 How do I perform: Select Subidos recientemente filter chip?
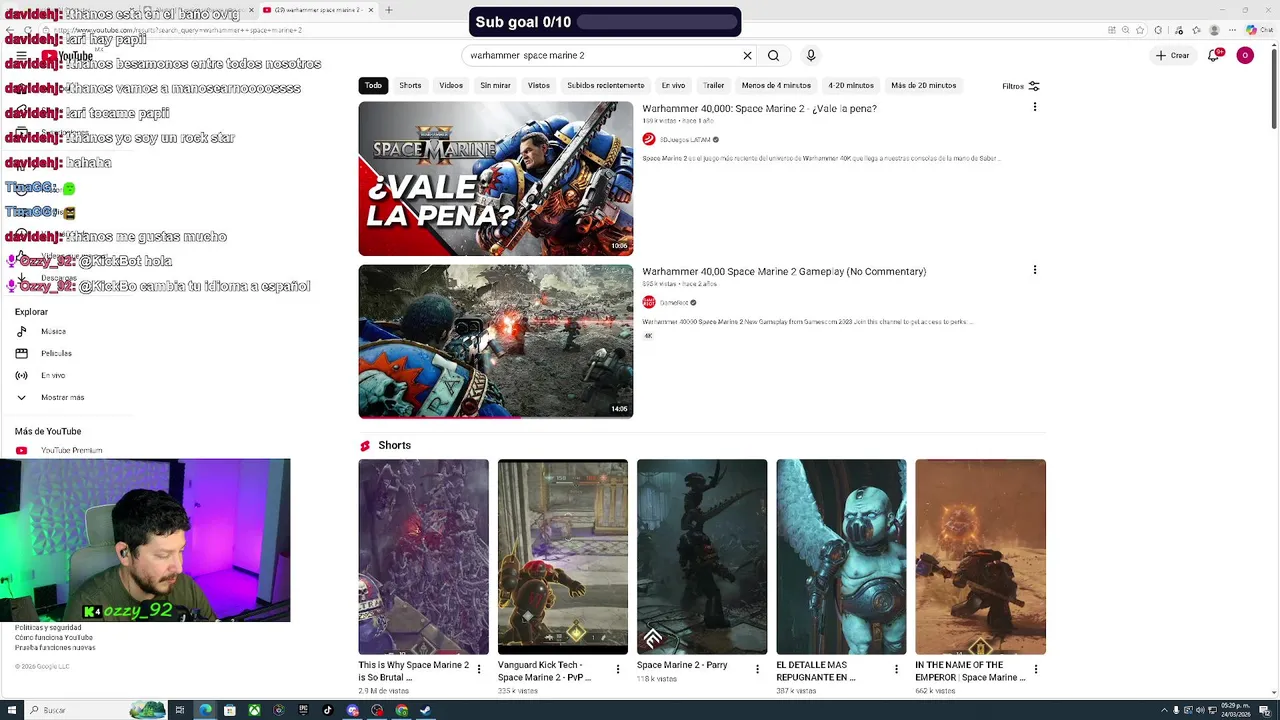606,85
